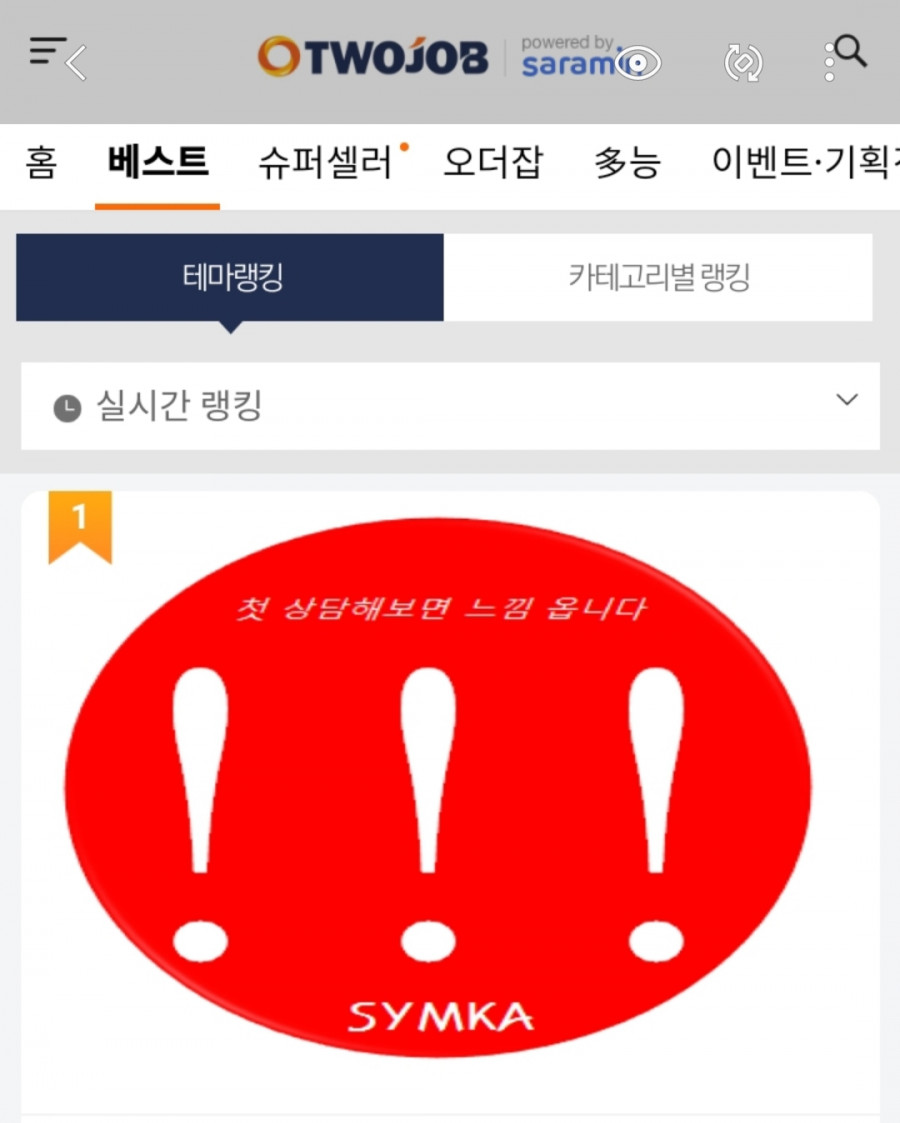Open the 슈퍼셀러 tab
Viewport: 900px width, 1123px height.
325,162
